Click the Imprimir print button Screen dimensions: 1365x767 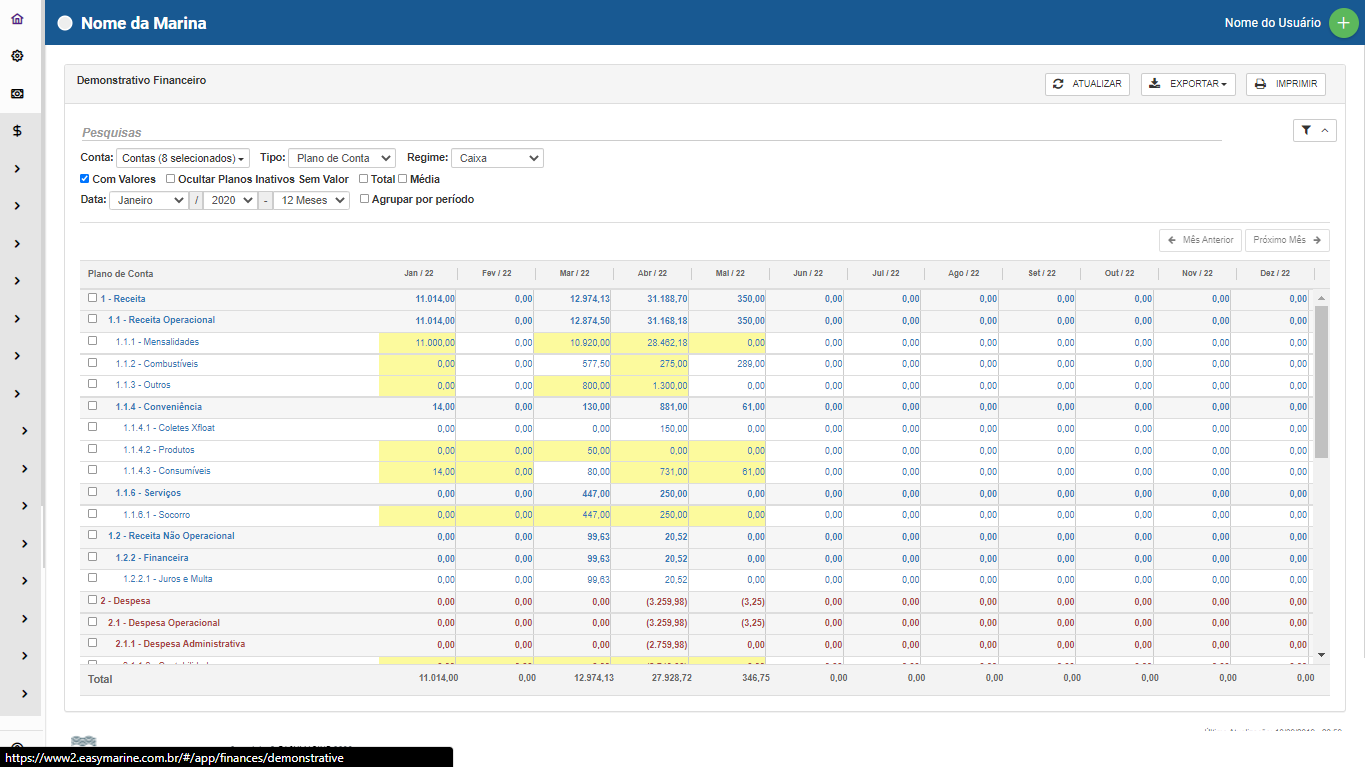click(1285, 84)
